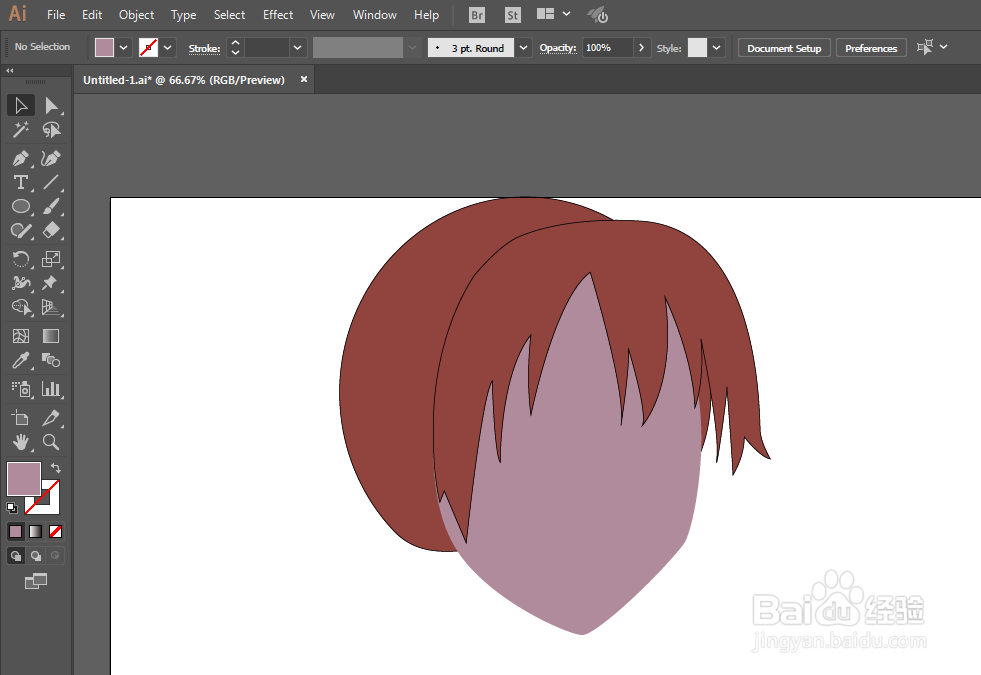This screenshot has height=675, width=981.
Task: Activate the Hand tool
Action: click(x=20, y=442)
